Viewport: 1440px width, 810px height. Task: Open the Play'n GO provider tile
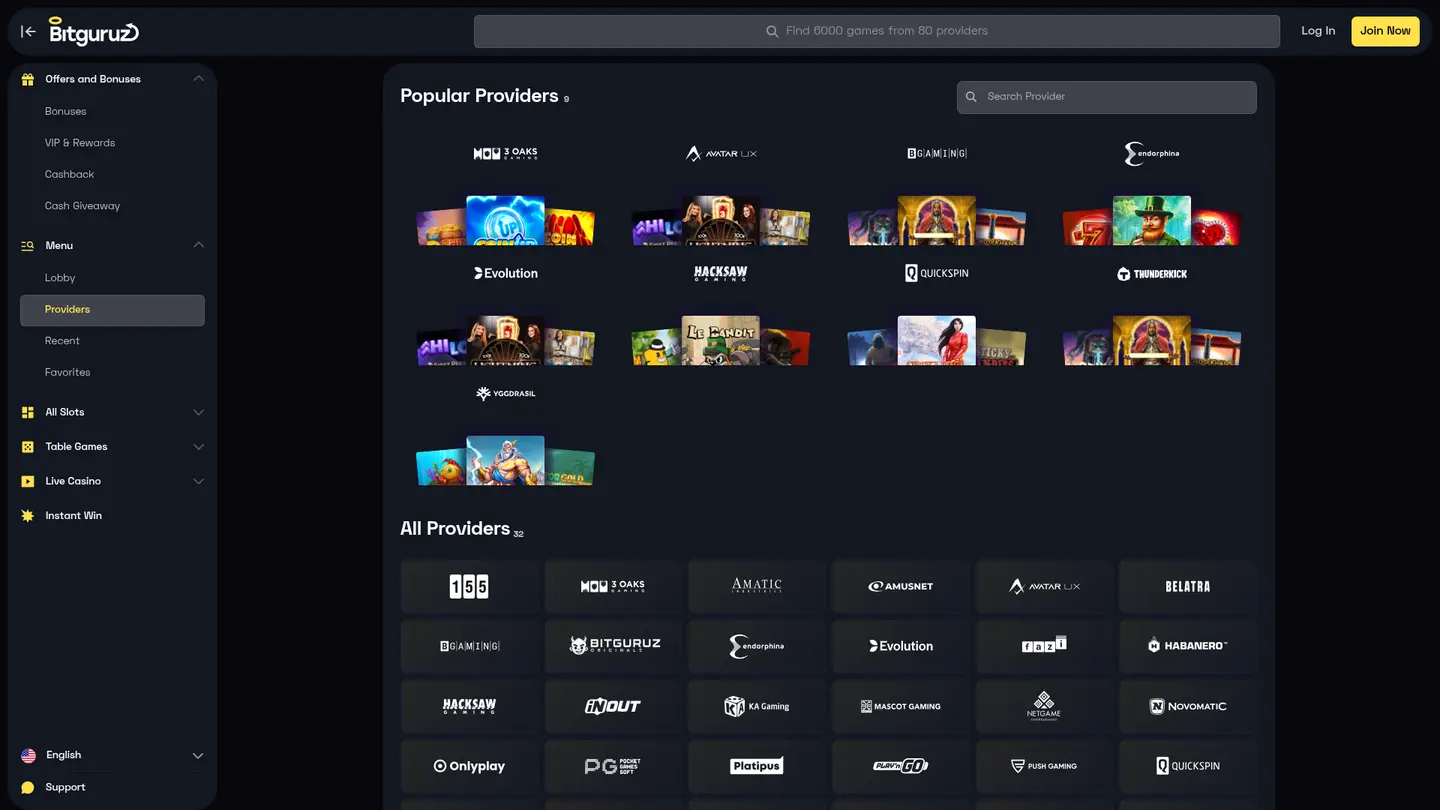pos(901,766)
